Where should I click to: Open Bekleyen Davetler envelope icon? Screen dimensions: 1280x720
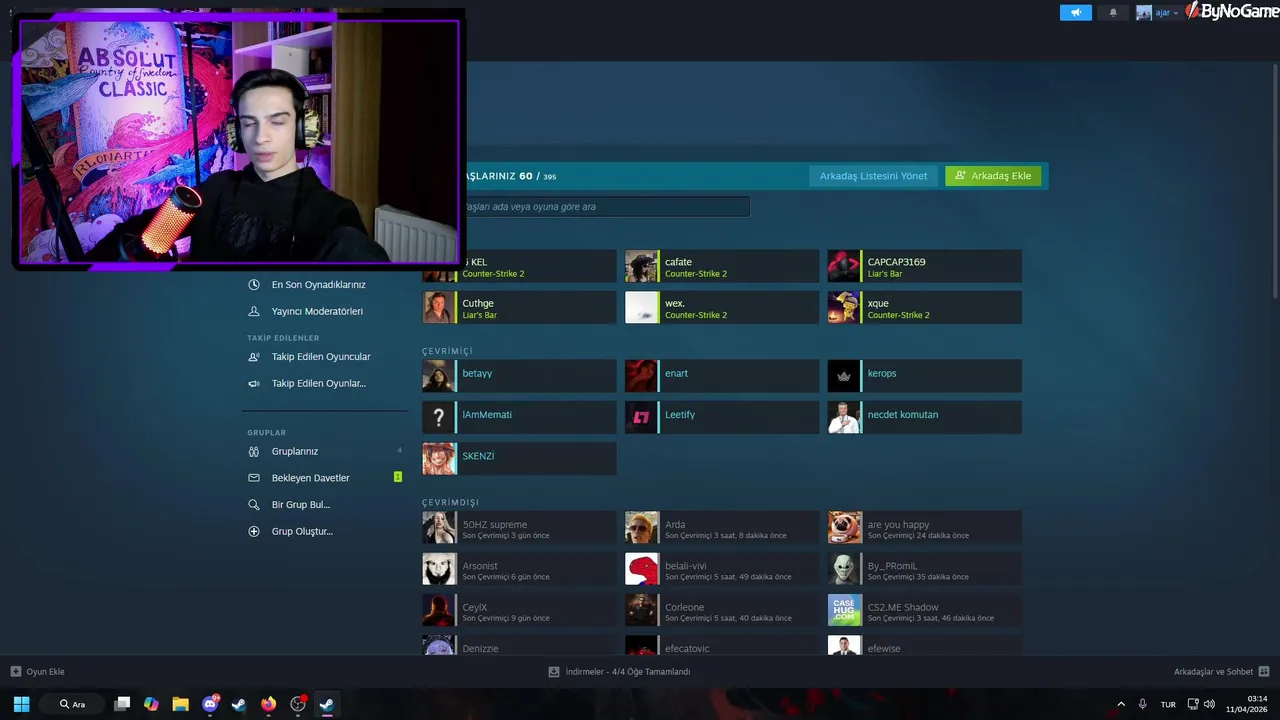coord(254,478)
